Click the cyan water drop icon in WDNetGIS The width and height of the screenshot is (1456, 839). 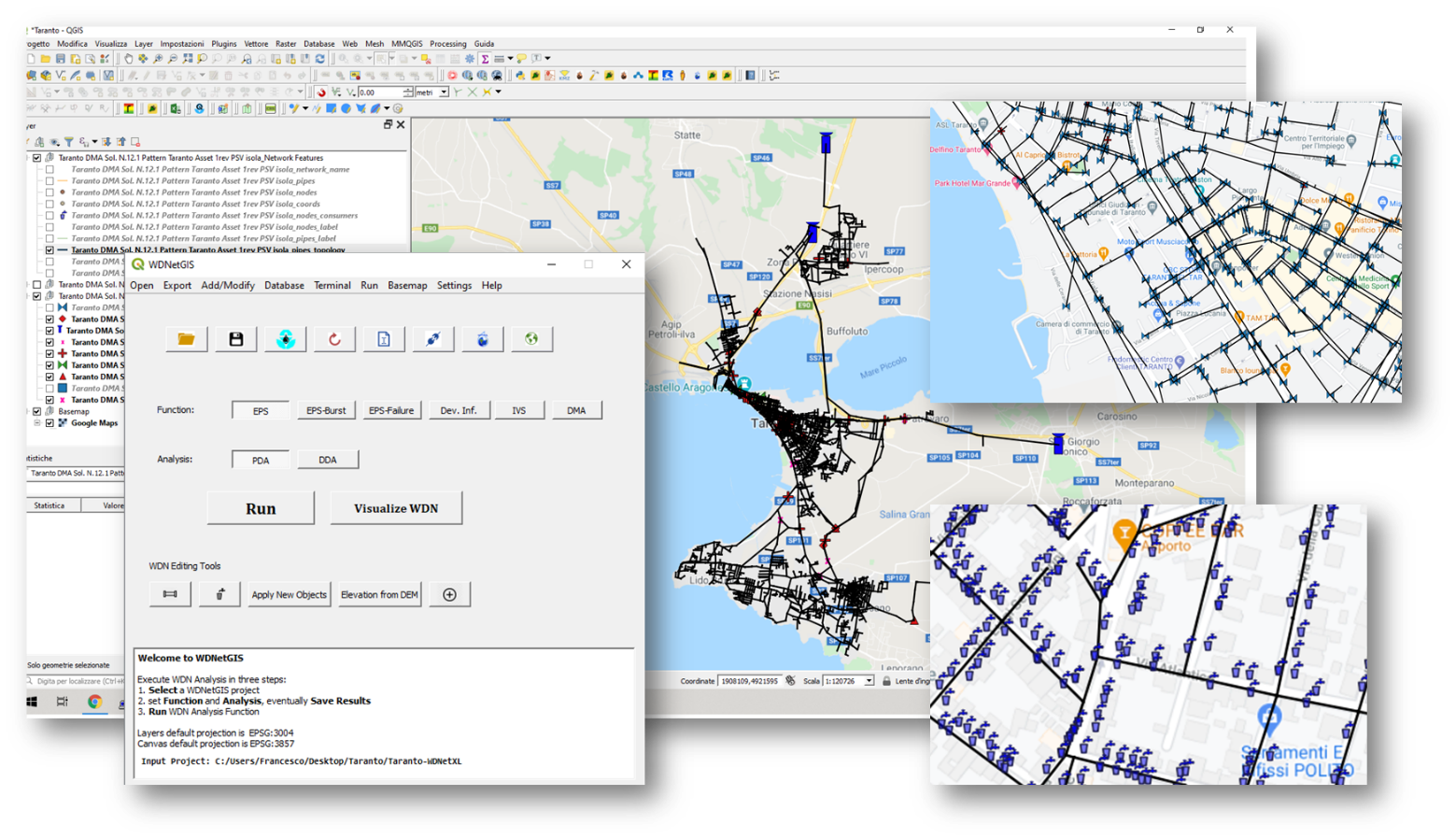[285, 339]
